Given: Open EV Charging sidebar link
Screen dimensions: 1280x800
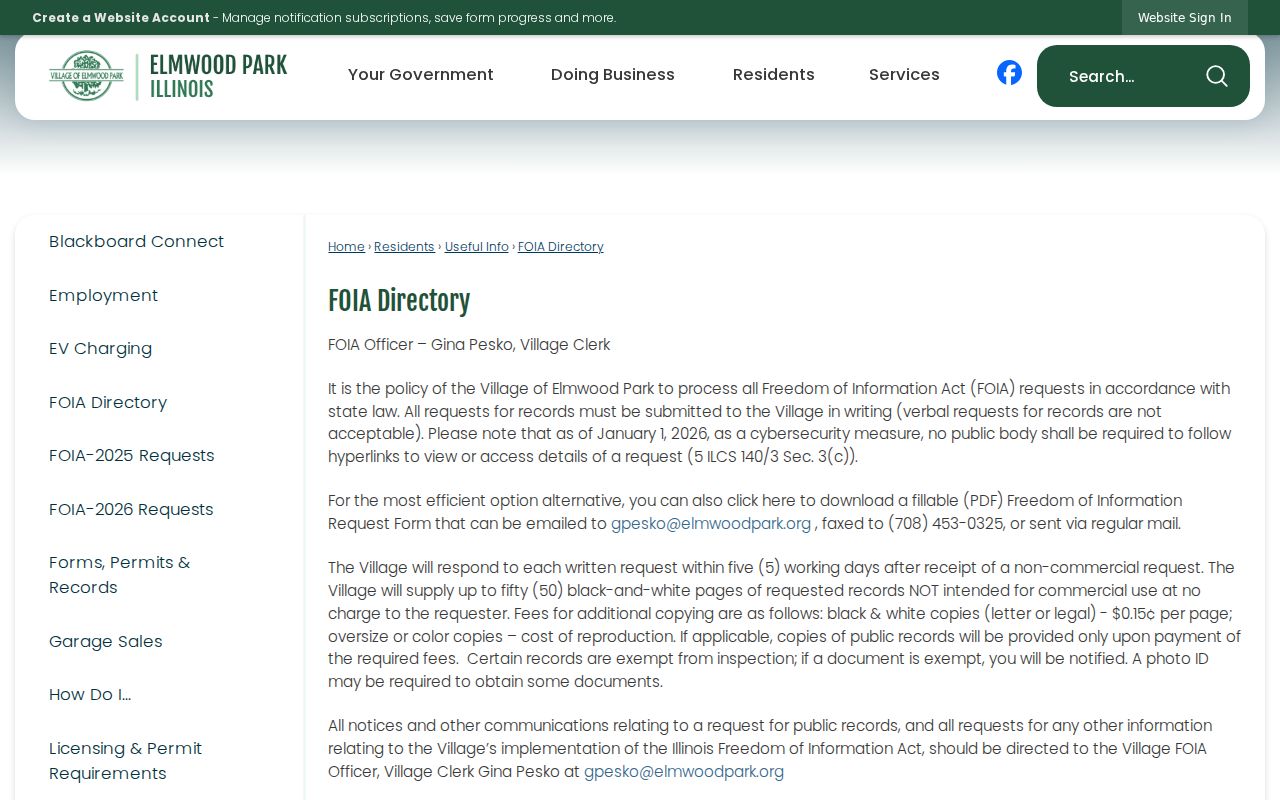Looking at the screenshot, I should (x=101, y=349).
